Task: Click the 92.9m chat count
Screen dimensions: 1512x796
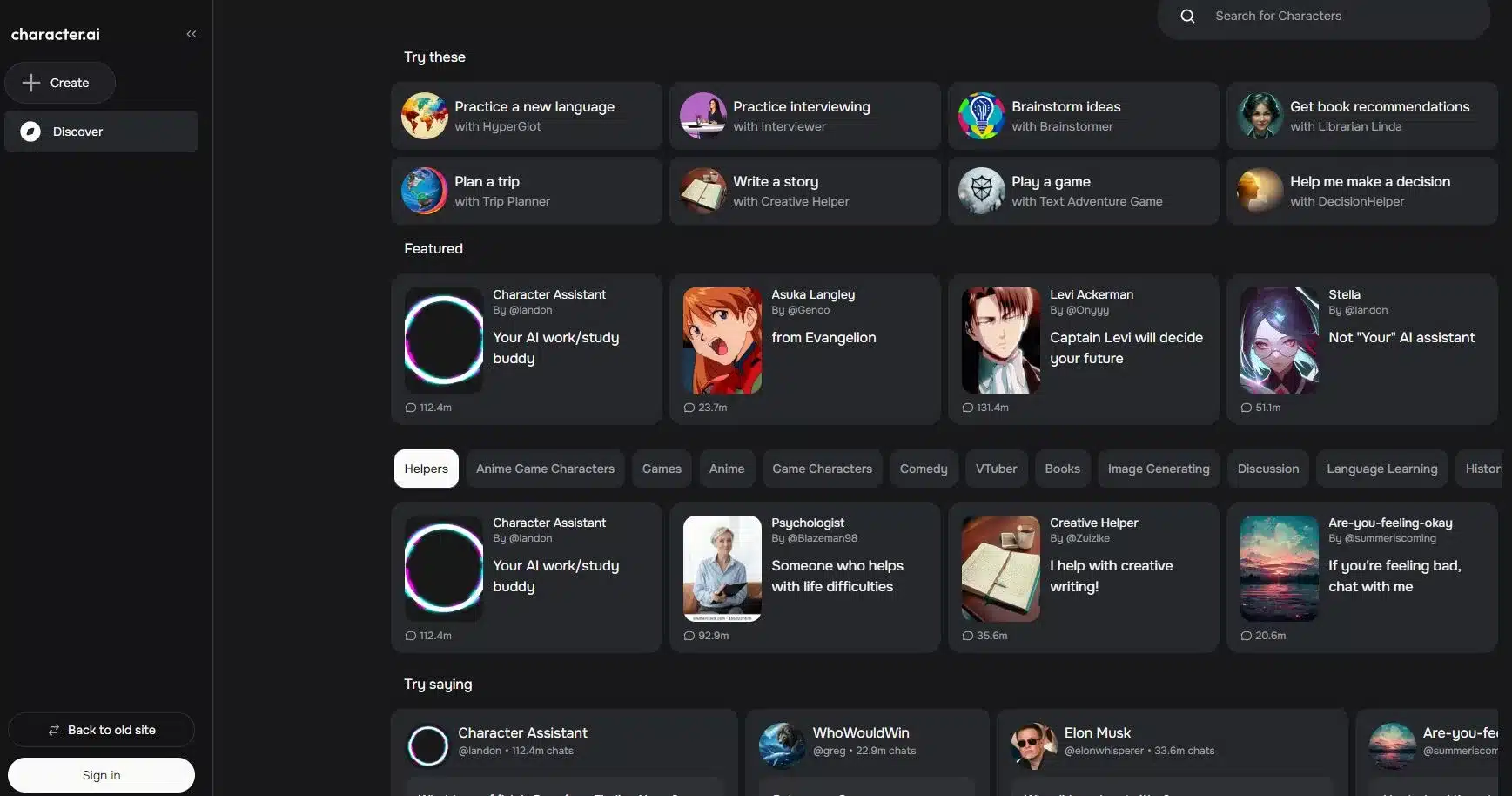Action: (706, 636)
